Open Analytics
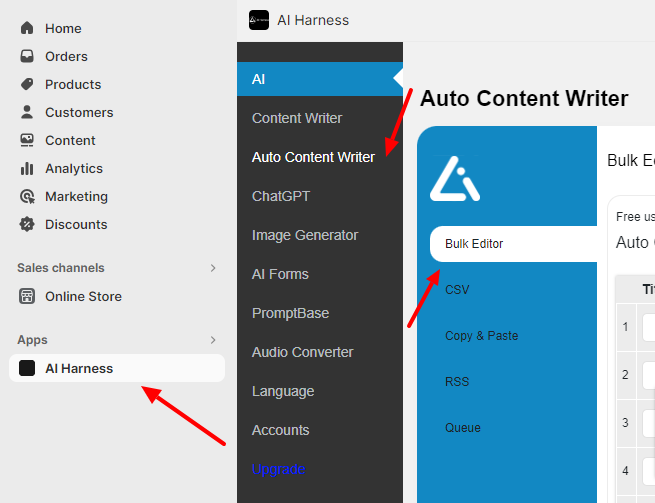655x503 pixels. click(x=74, y=168)
